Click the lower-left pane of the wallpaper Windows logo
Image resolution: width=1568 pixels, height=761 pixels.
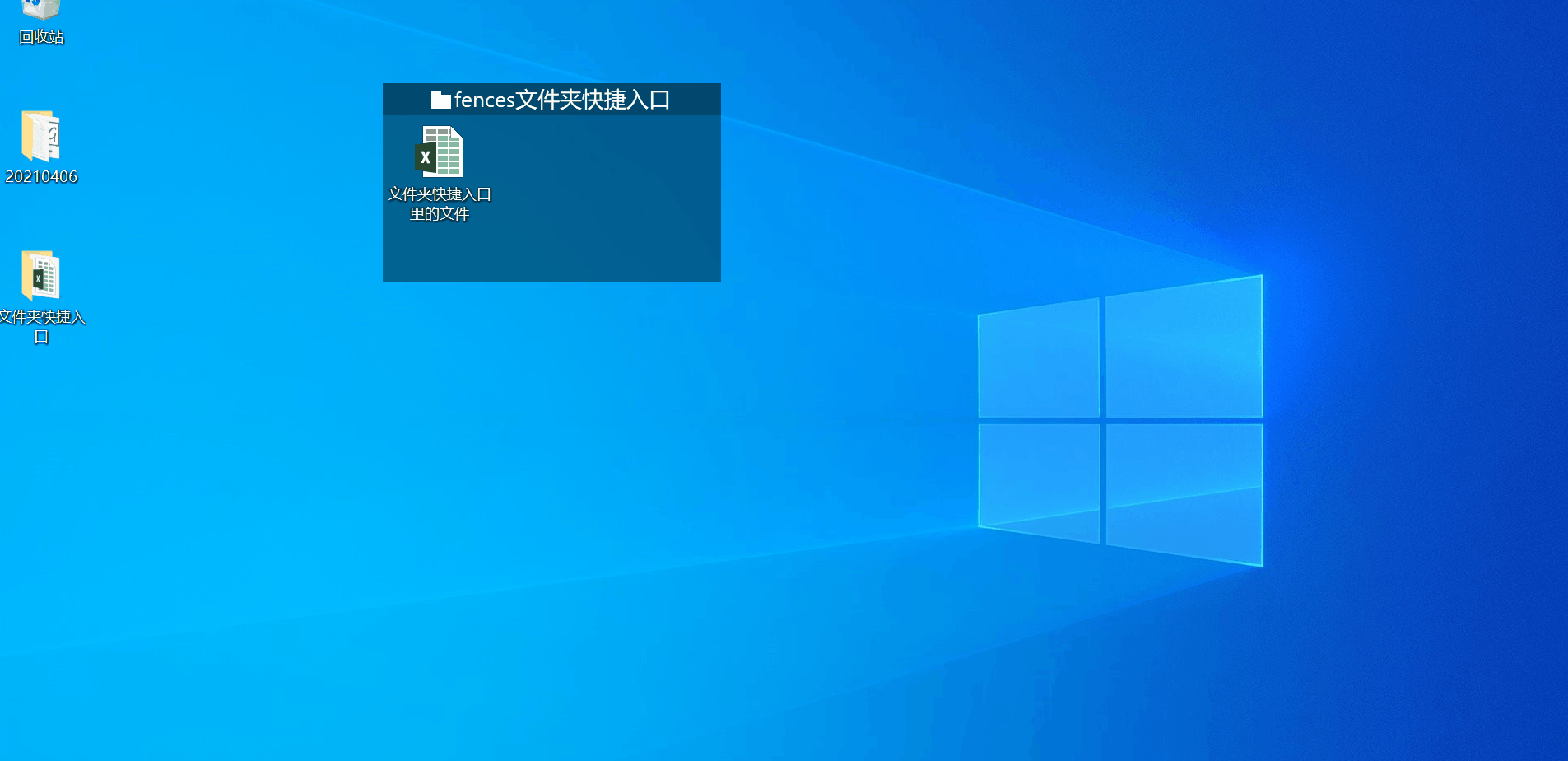click(1039, 483)
